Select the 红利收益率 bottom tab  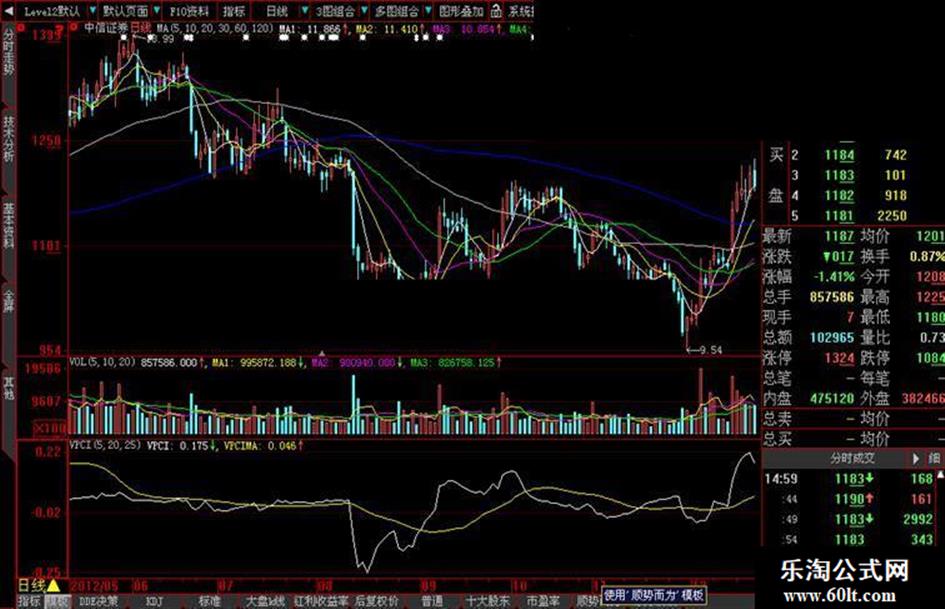[321, 601]
